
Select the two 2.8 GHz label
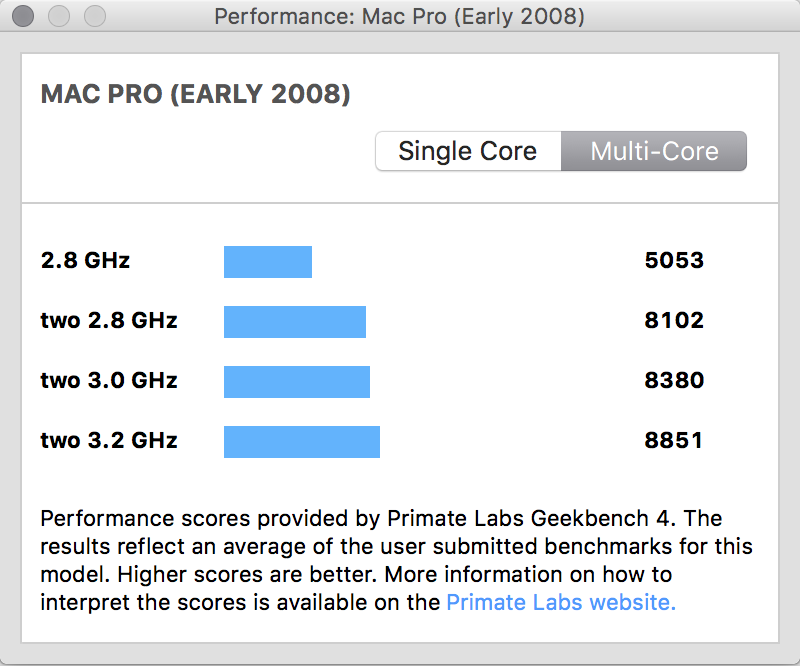click(x=109, y=322)
